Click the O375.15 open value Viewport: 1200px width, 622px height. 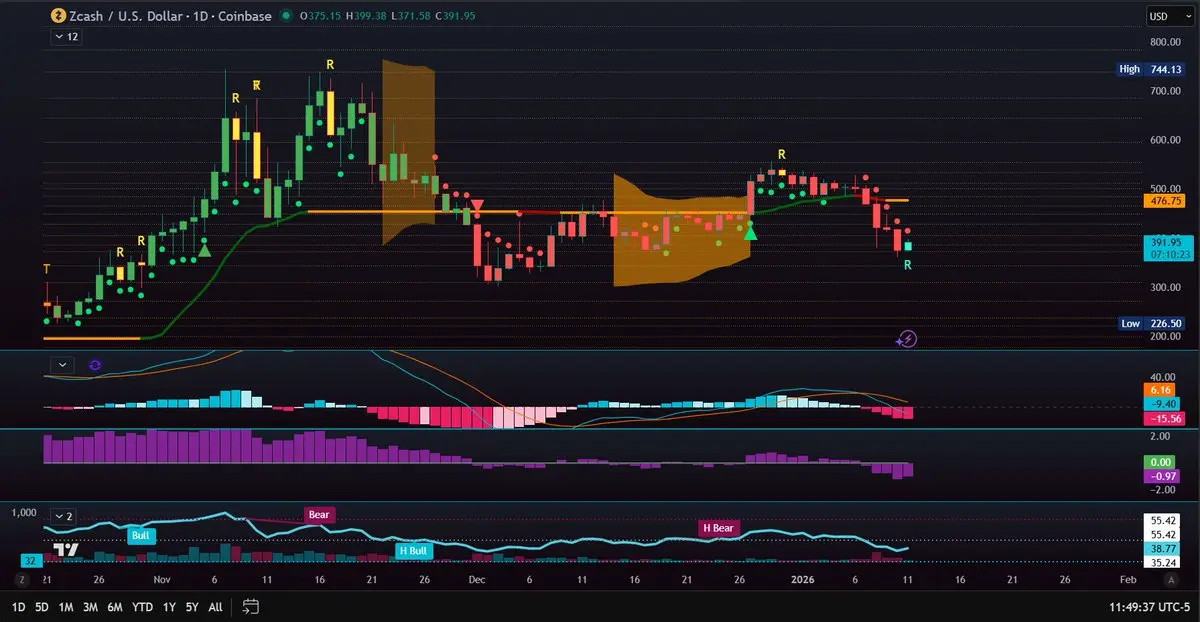pos(323,16)
